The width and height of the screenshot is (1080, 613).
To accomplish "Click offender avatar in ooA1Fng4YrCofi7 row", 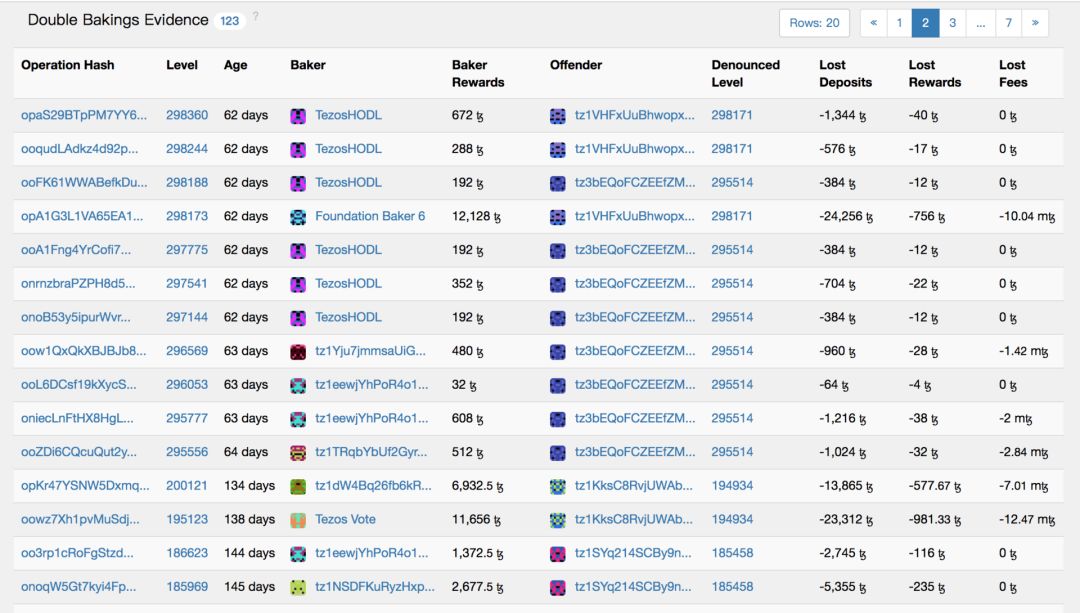I will click(558, 251).
